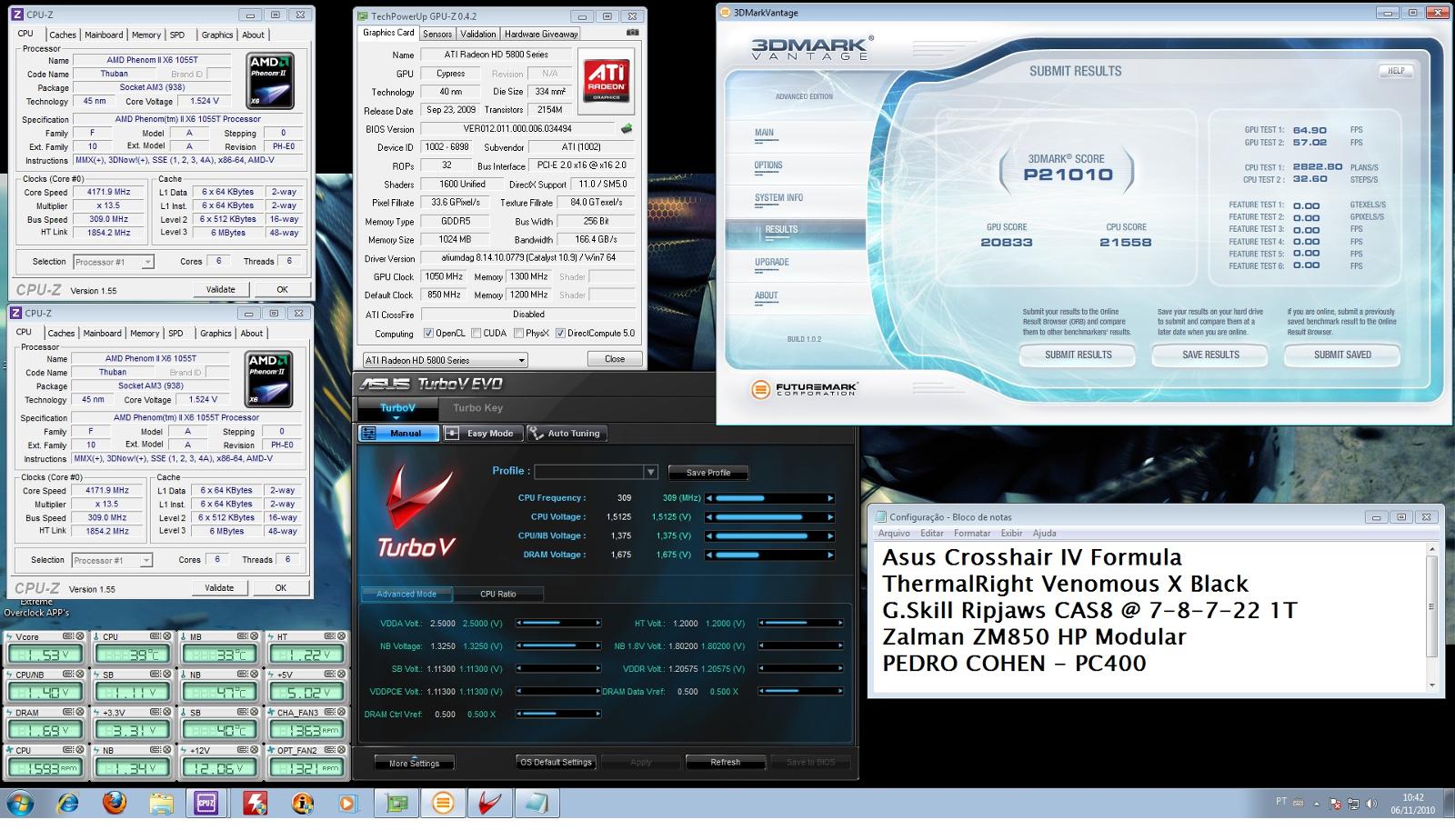
Task: Click the media player taskbar icon
Action: pos(347,804)
